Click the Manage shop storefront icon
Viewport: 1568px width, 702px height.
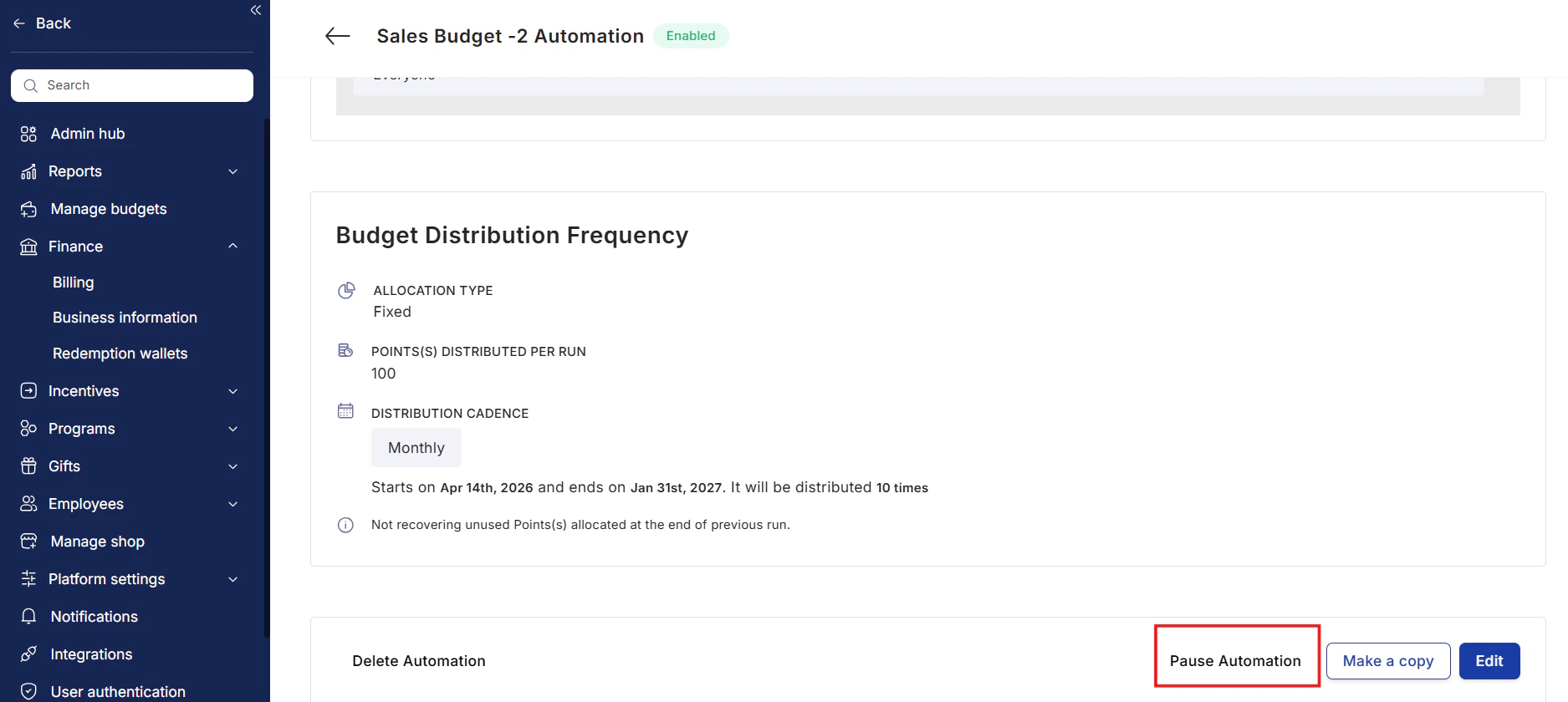pos(28,542)
